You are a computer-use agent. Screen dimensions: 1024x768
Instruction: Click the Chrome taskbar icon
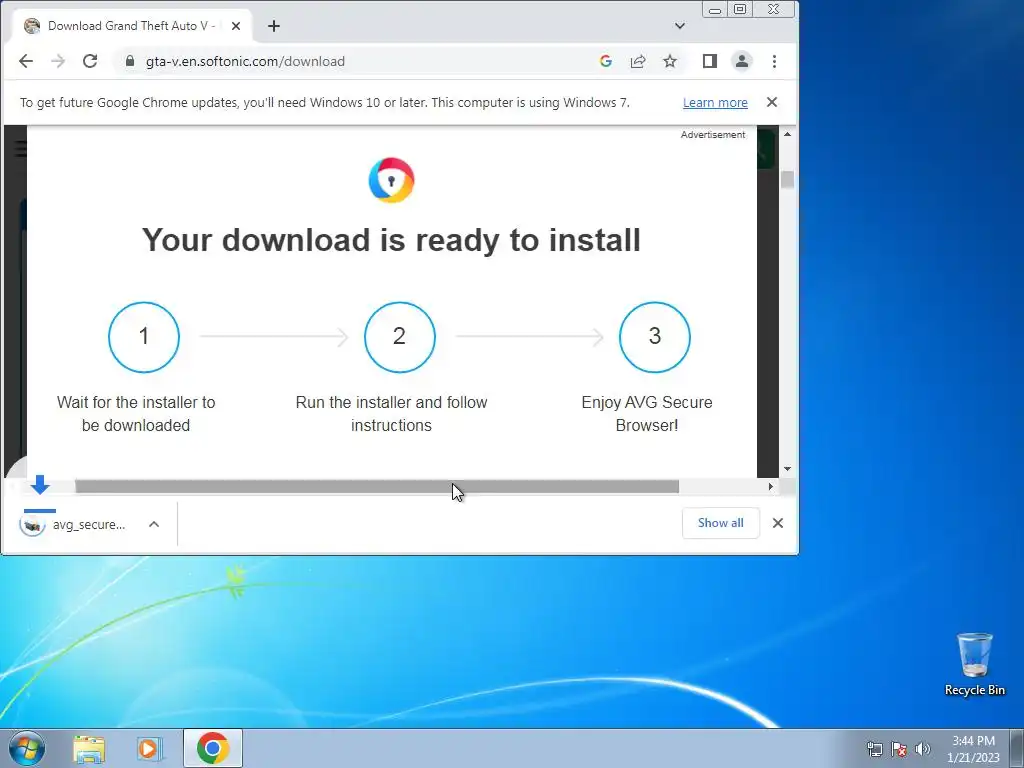pos(213,748)
